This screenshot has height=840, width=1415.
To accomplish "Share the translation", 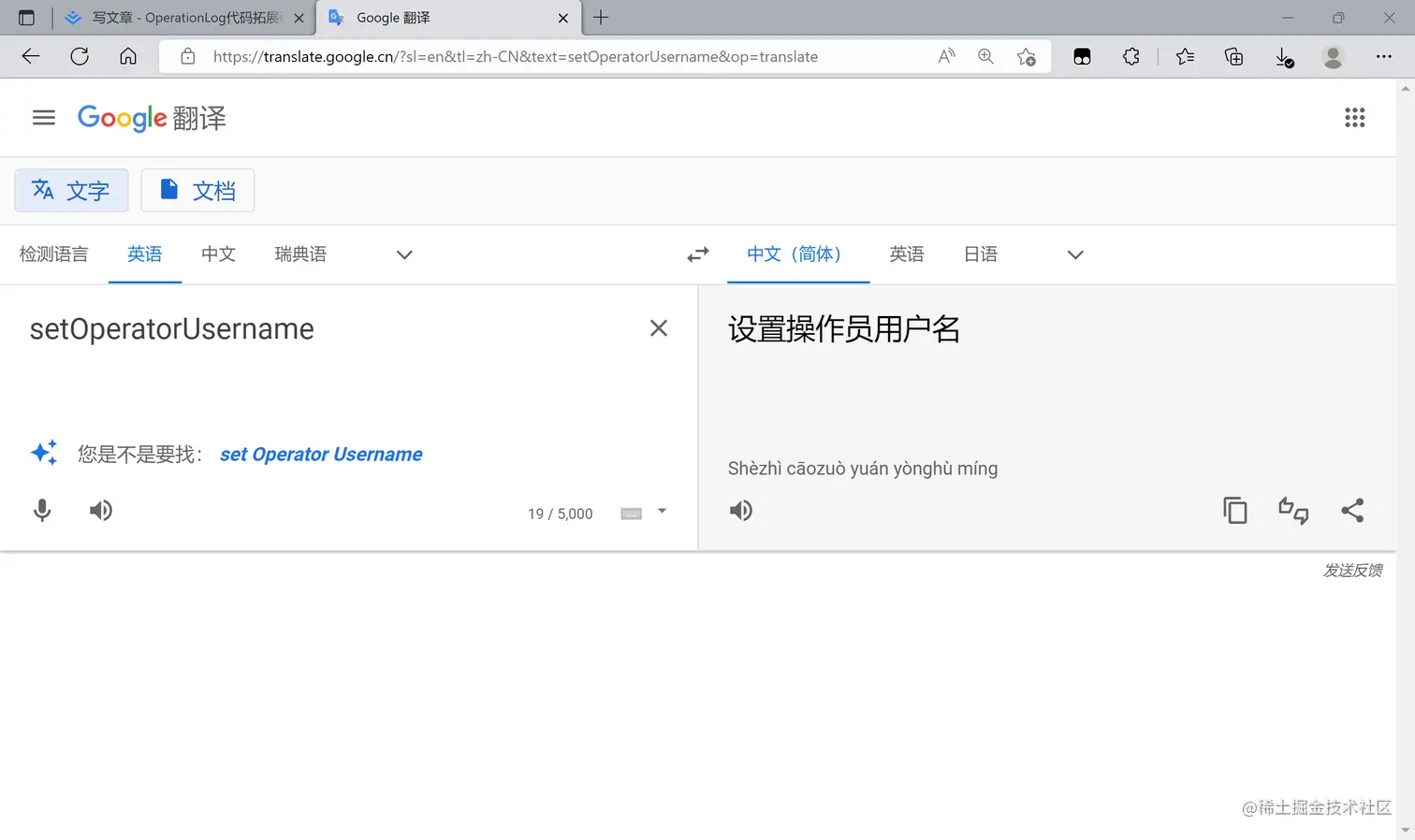I will click(1352, 511).
